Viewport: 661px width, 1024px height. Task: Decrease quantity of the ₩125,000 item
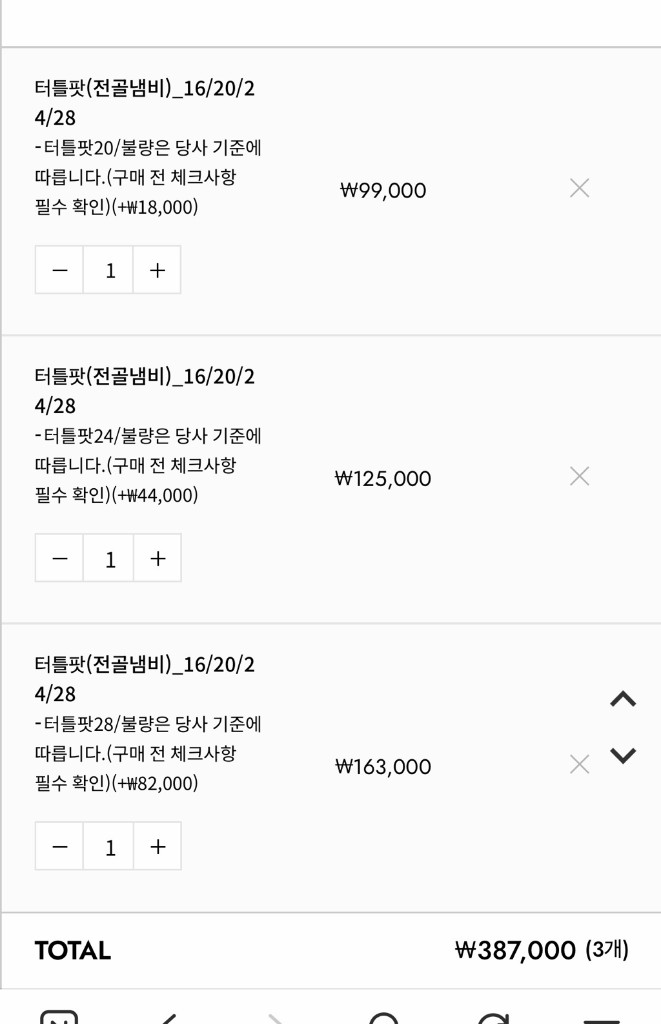[x=59, y=557]
